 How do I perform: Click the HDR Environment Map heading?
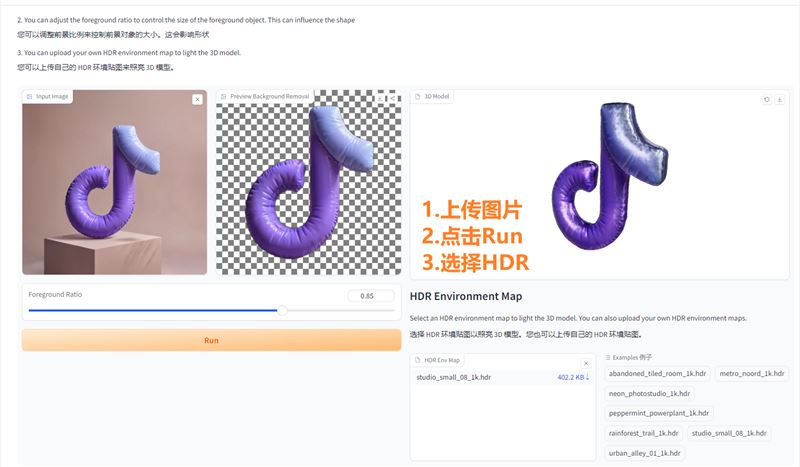point(466,297)
